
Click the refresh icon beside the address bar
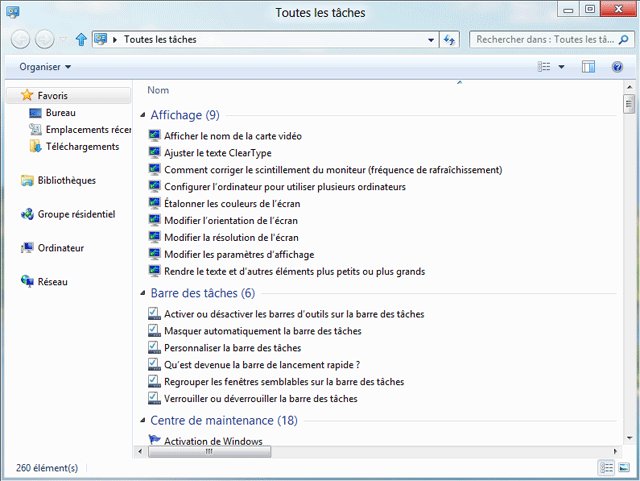click(x=449, y=40)
